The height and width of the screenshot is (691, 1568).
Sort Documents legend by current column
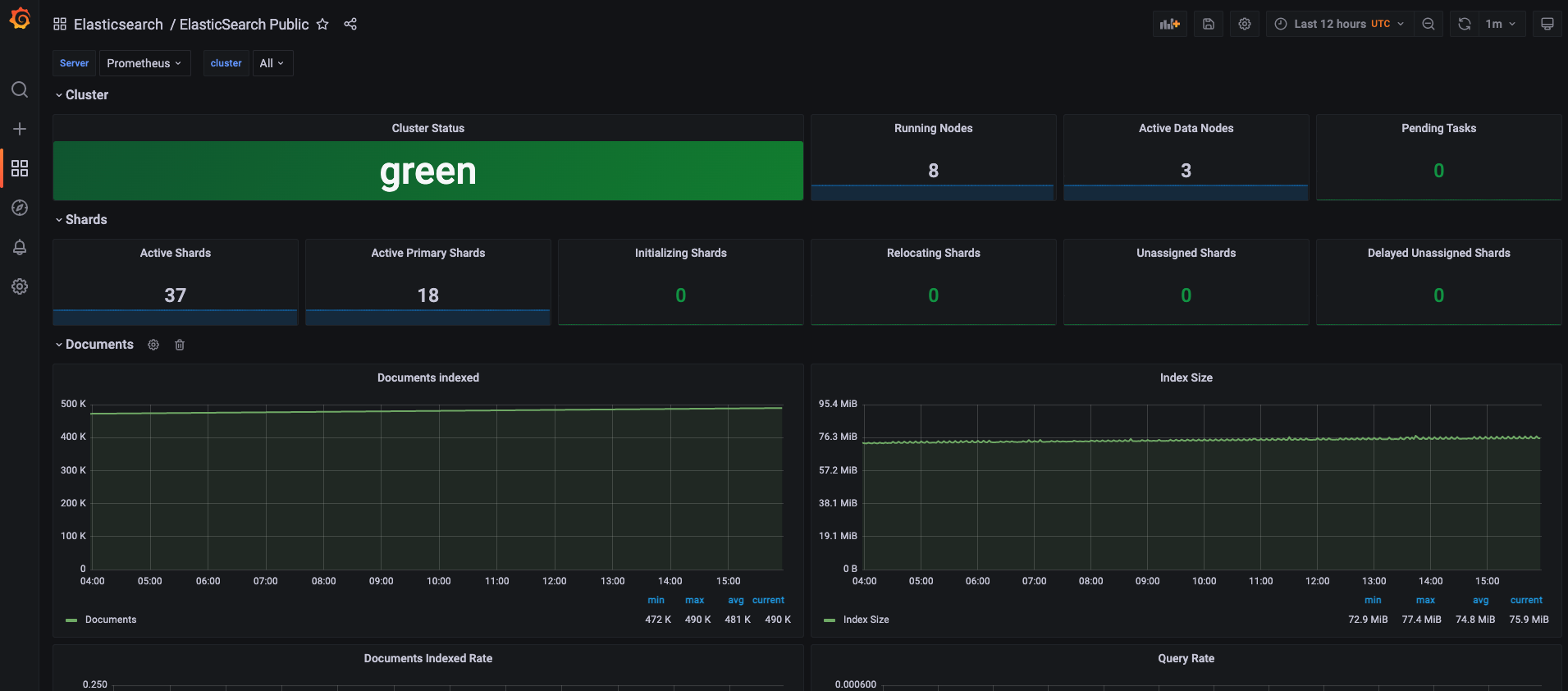point(769,600)
